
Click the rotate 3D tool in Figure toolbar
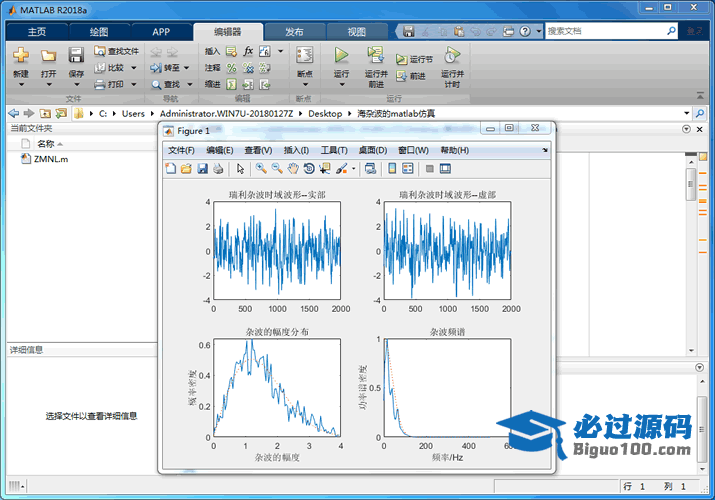click(x=309, y=169)
